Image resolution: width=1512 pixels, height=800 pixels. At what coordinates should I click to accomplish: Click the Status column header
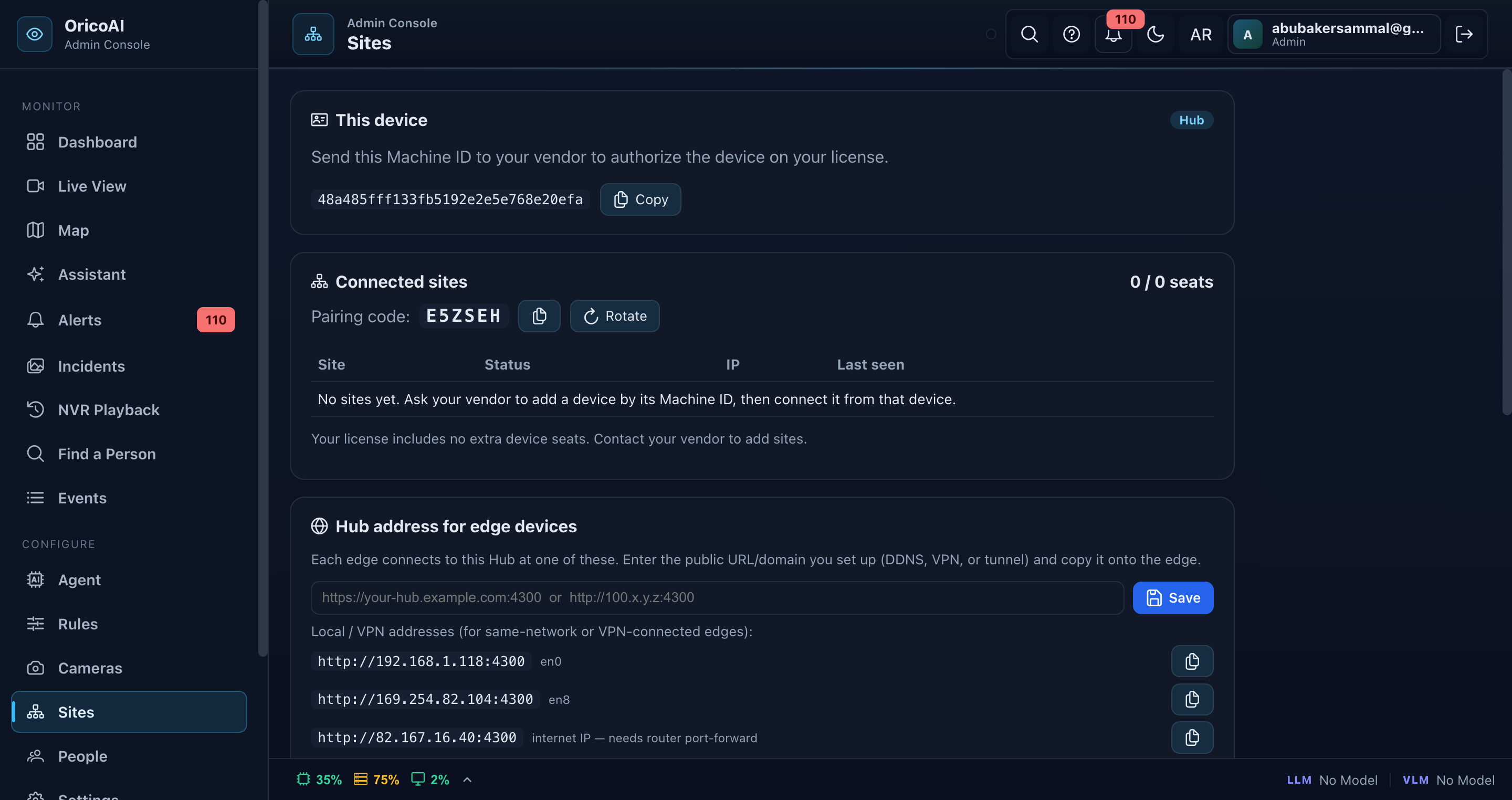(507, 364)
